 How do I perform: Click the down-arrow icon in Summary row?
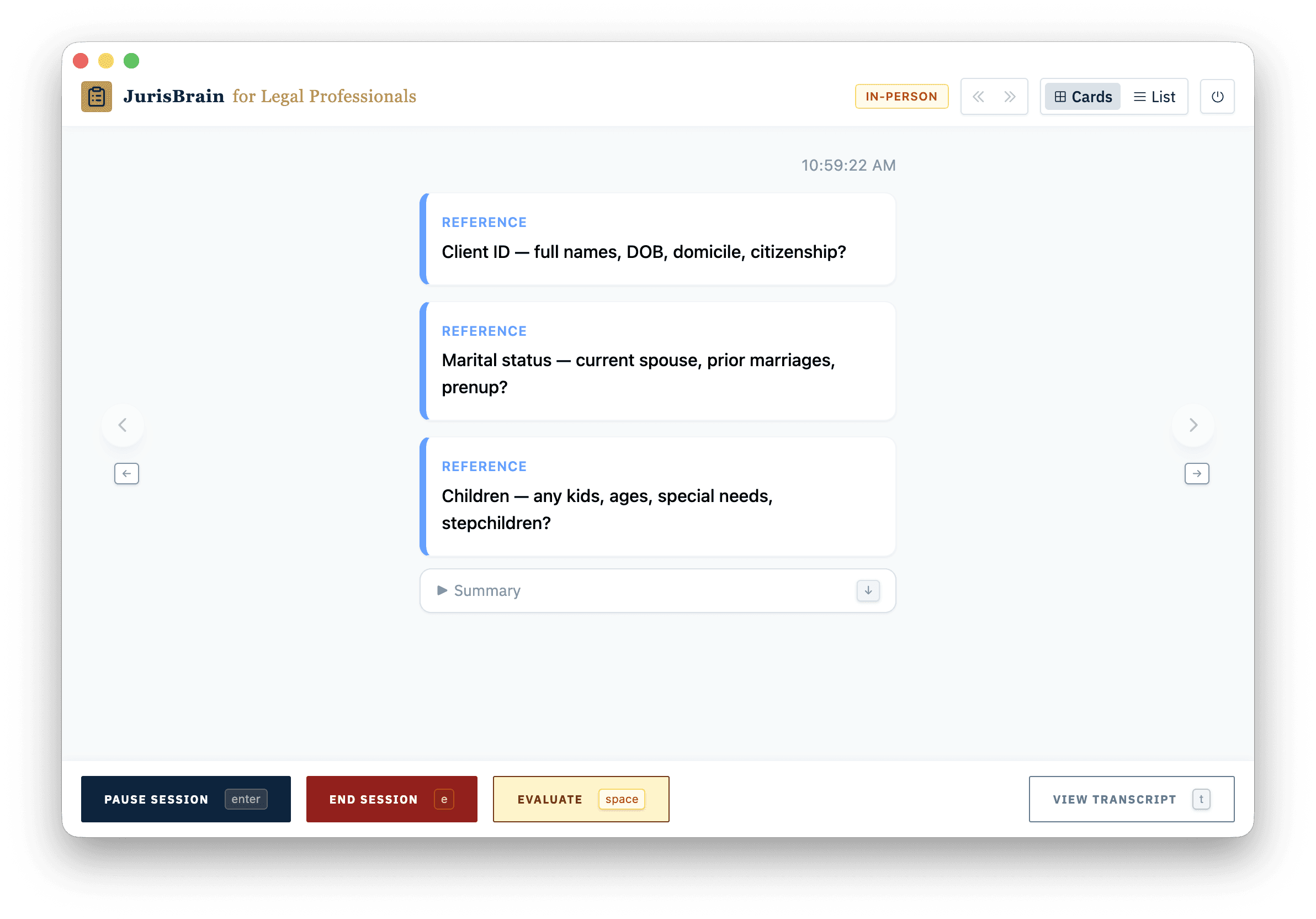click(x=868, y=590)
